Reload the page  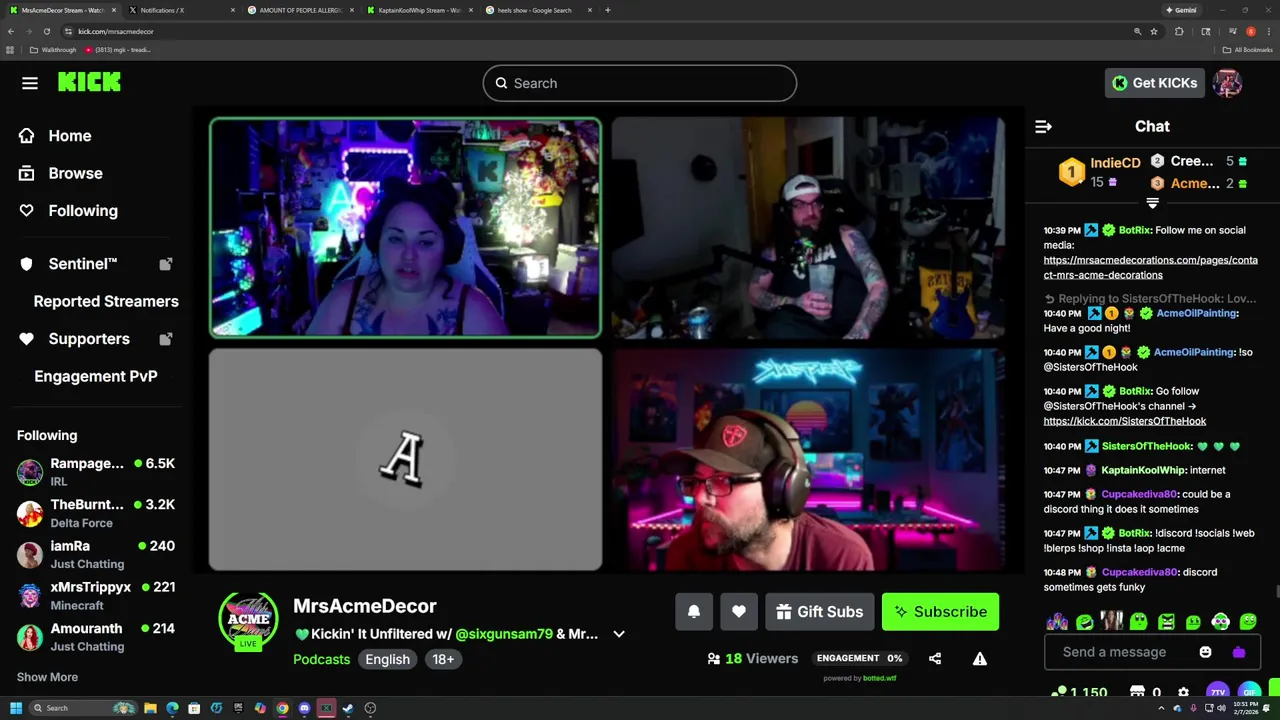46,31
